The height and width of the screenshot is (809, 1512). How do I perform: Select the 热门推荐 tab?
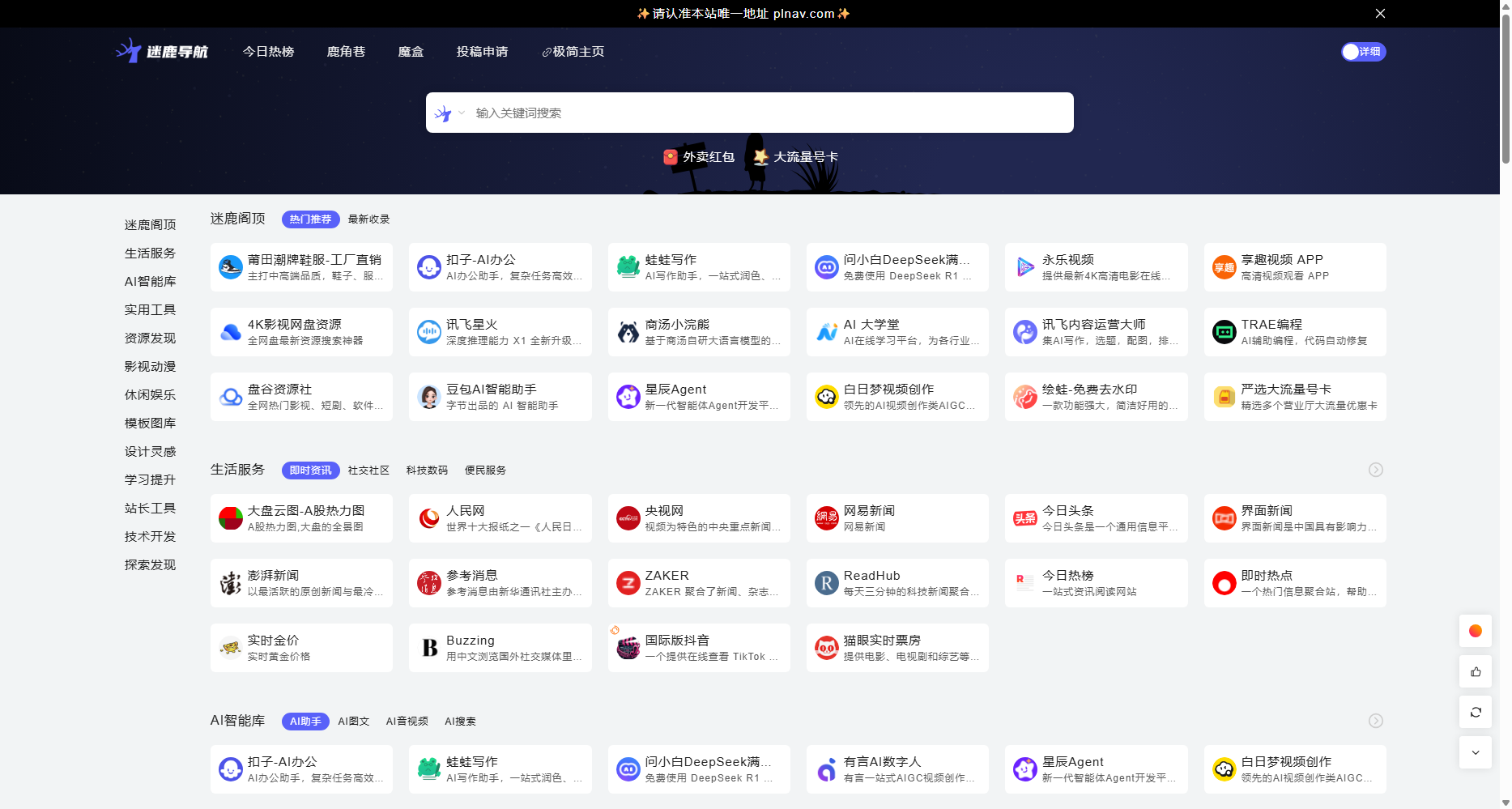tap(310, 219)
